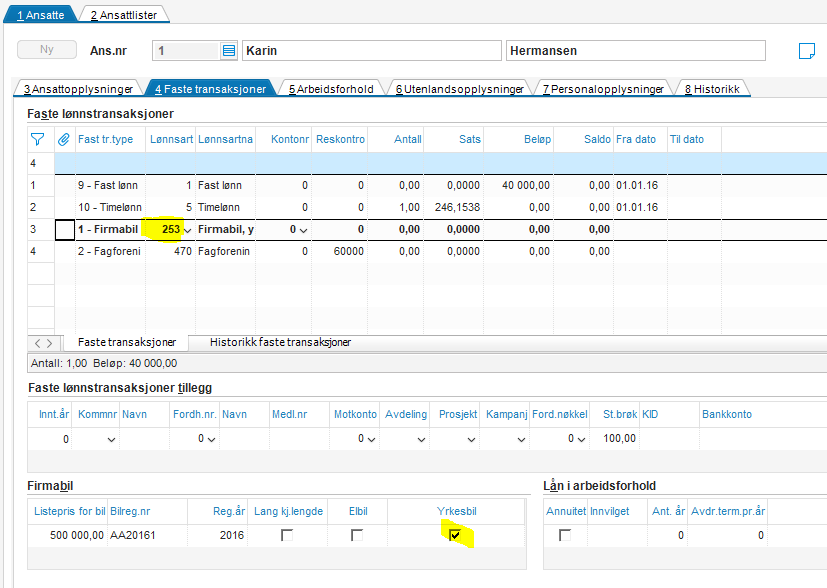Open the Lønnsart 253 dropdown
The image size is (827, 588).
tap(188, 231)
